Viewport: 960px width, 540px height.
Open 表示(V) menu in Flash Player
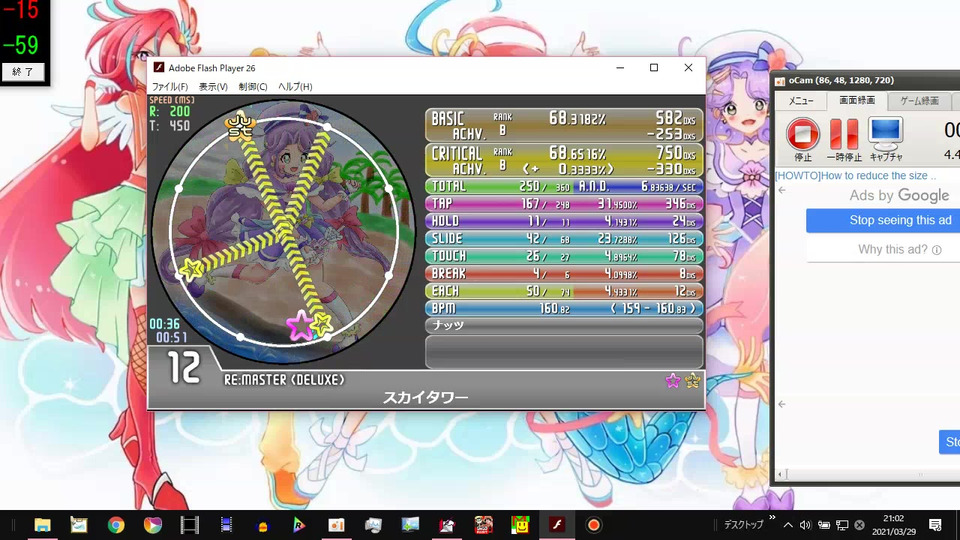click(213, 86)
